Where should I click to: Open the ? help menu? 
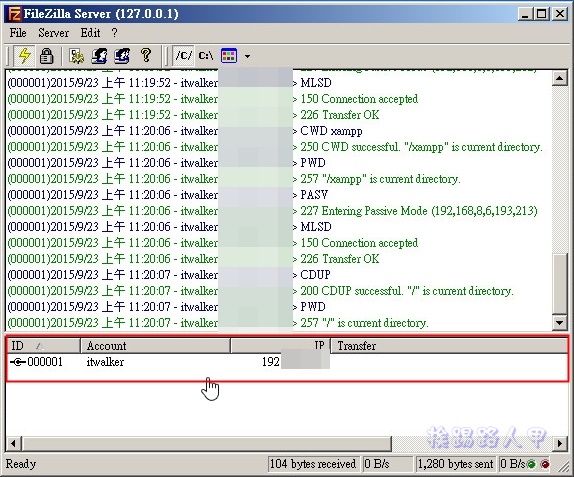click(x=115, y=33)
